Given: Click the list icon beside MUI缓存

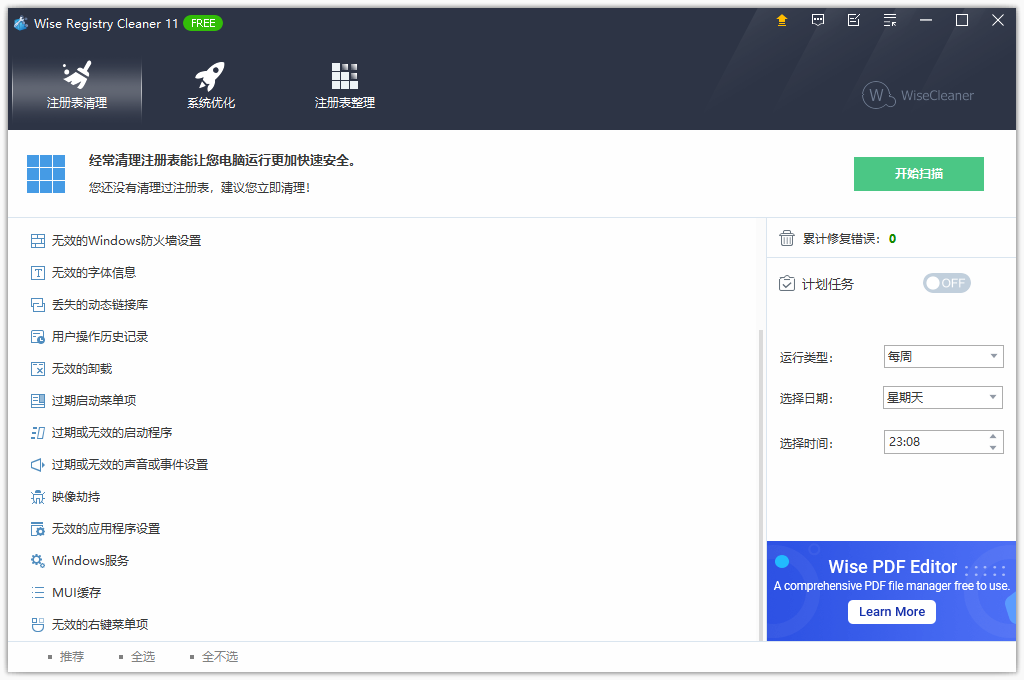Looking at the screenshot, I should point(38,593).
